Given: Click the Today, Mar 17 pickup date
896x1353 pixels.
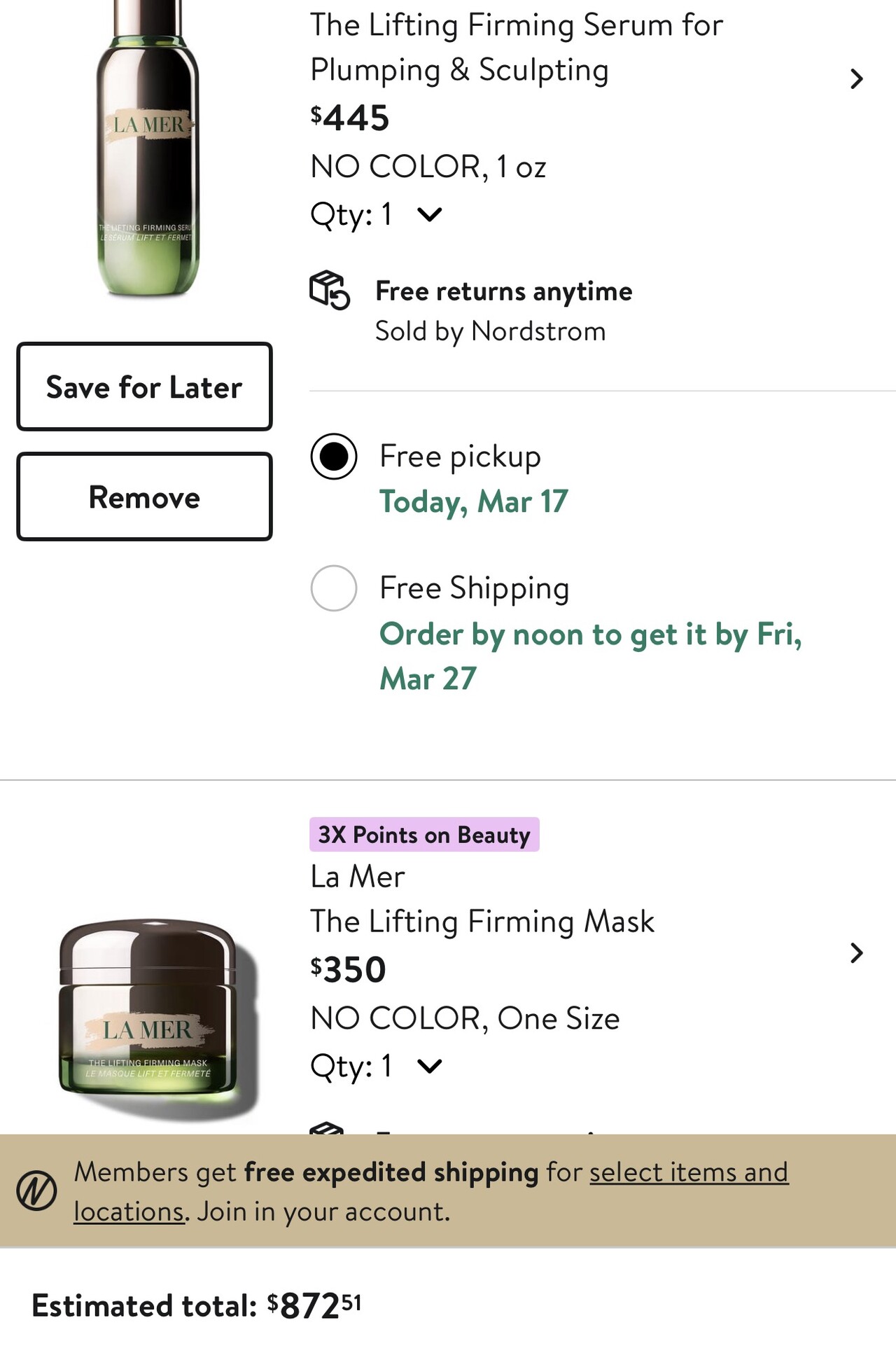Looking at the screenshot, I should point(474,502).
